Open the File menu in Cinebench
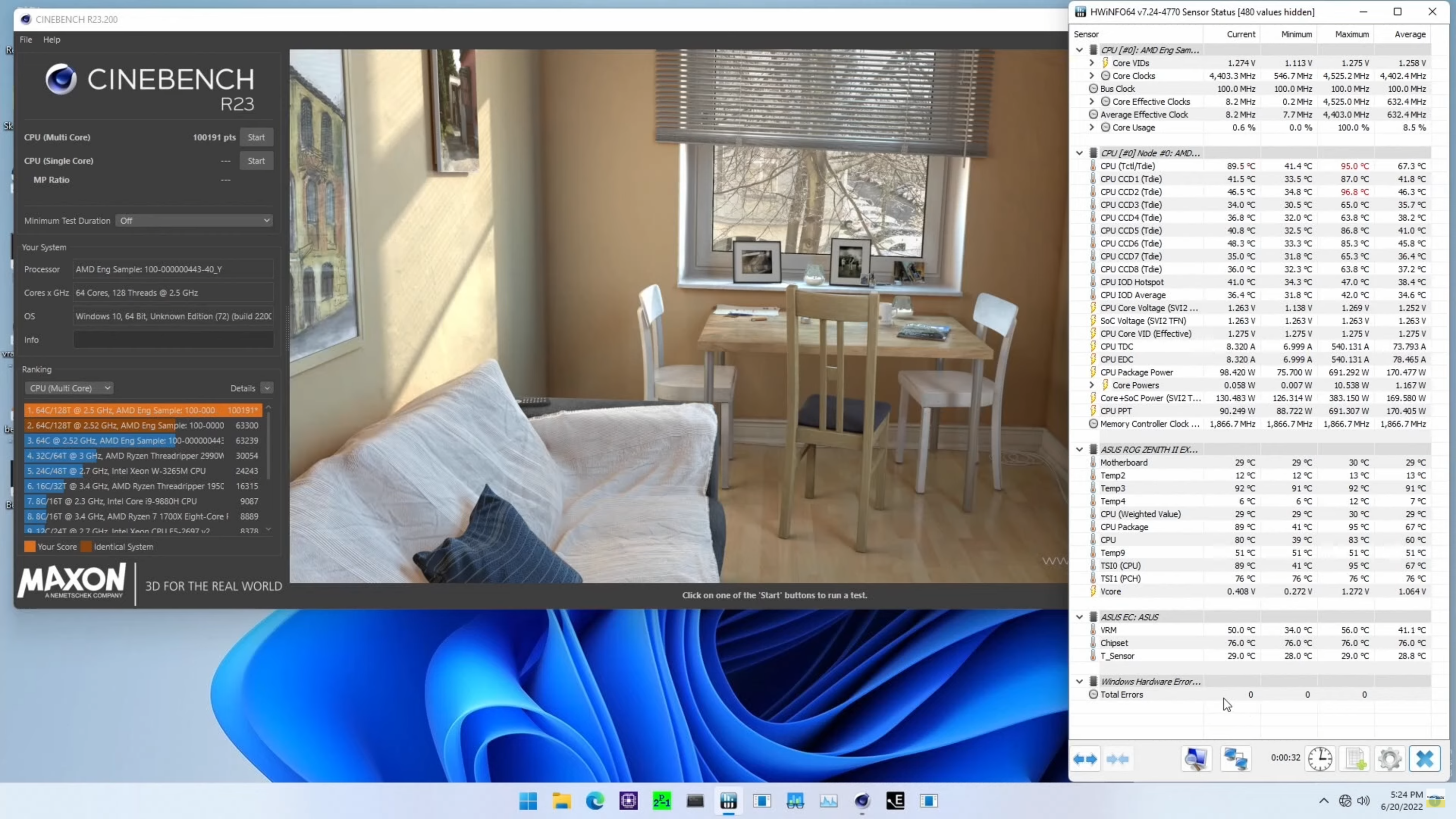This screenshot has height=819, width=1456. pyautogui.click(x=26, y=40)
